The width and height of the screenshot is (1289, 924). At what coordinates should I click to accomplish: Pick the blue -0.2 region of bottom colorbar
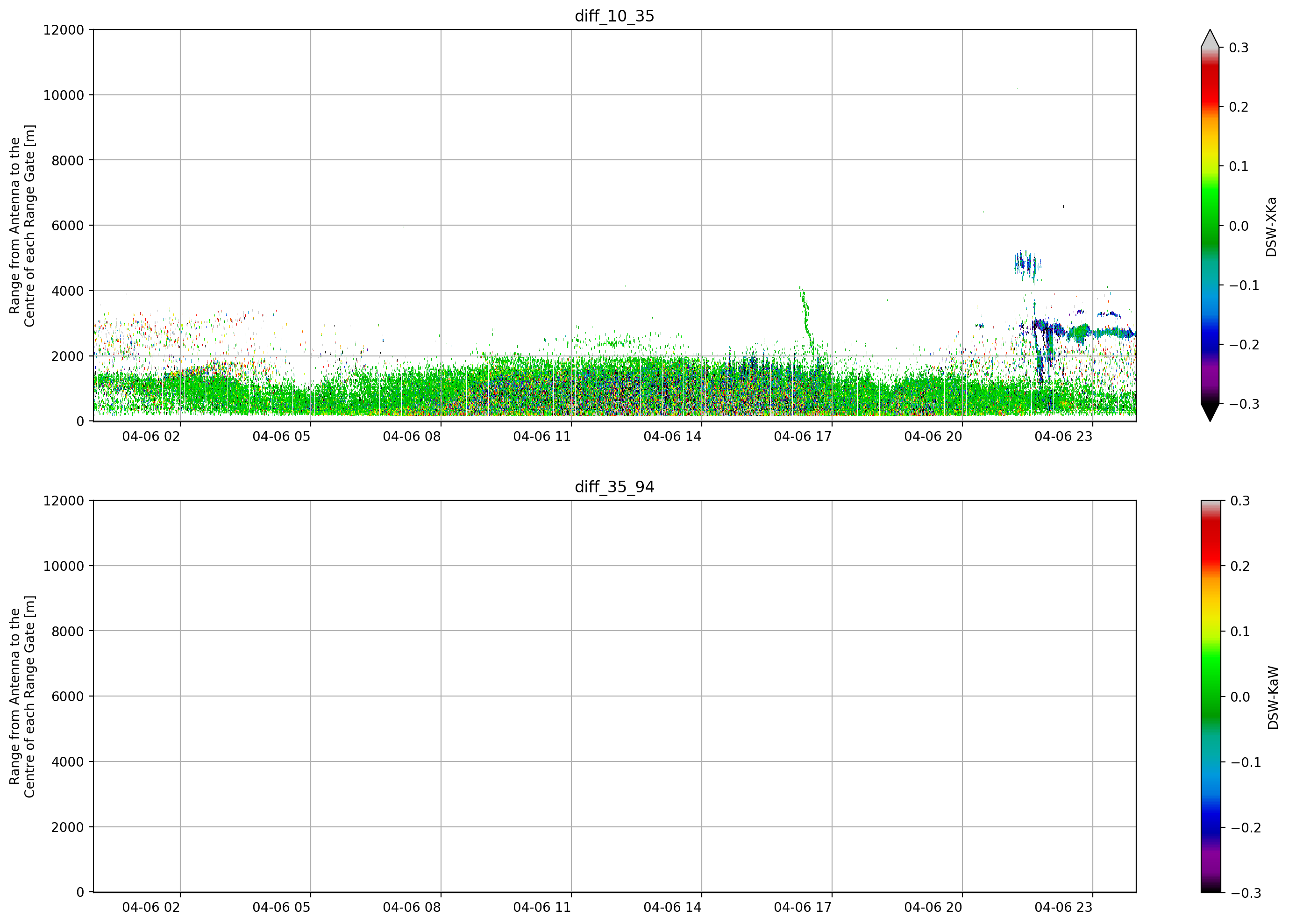coord(1210,827)
